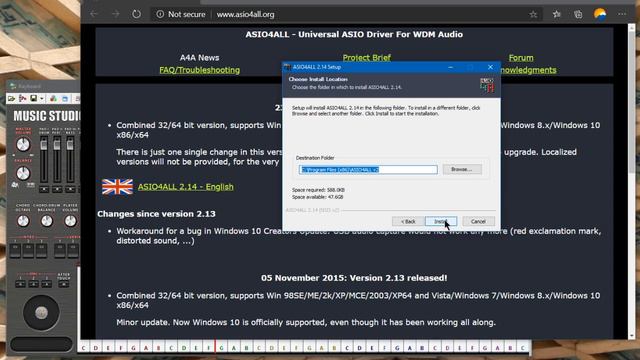
Task: Click the Install button in the ASIO4ALL setup
Action: [x=440, y=221]
